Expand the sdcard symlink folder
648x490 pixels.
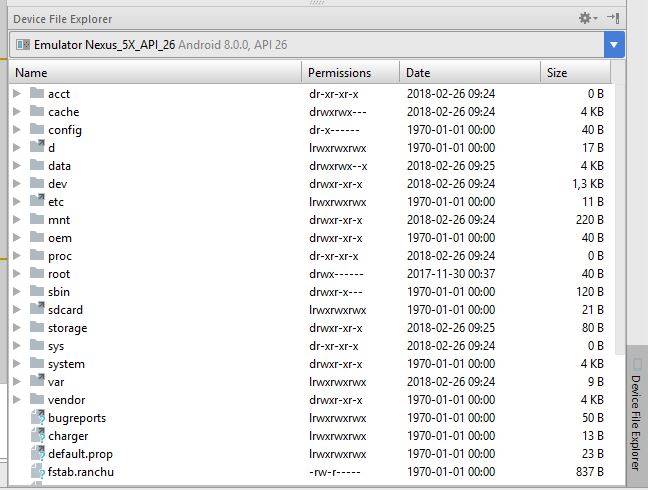pyautogui.click(x=17, y=309)
